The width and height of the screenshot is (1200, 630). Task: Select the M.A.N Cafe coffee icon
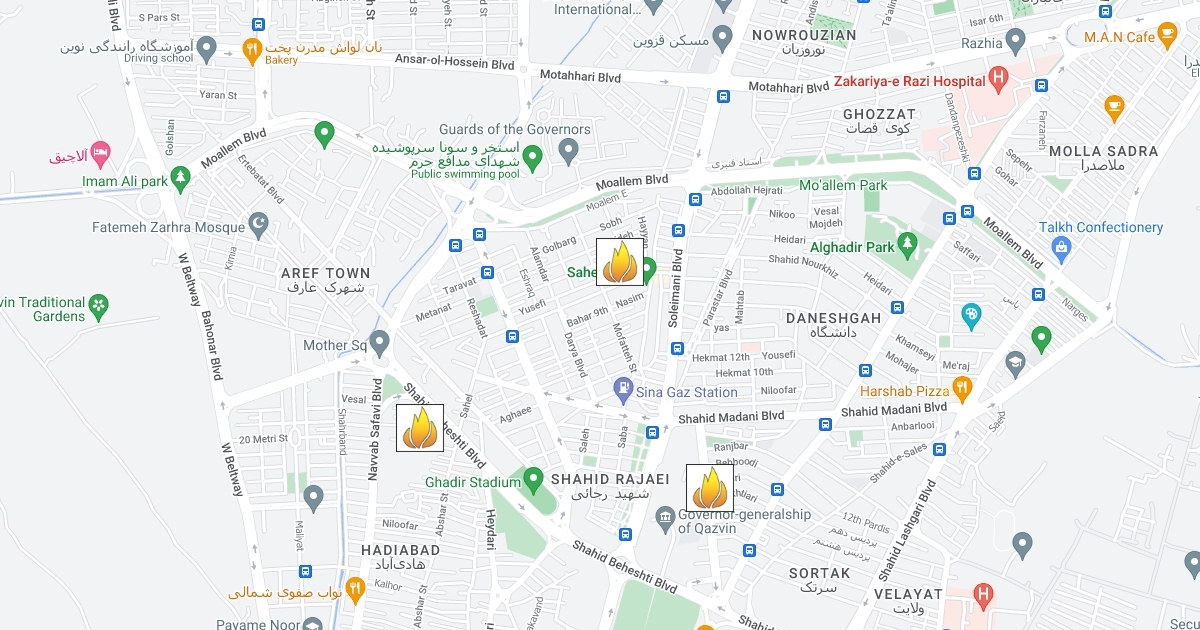(1167, 38)
